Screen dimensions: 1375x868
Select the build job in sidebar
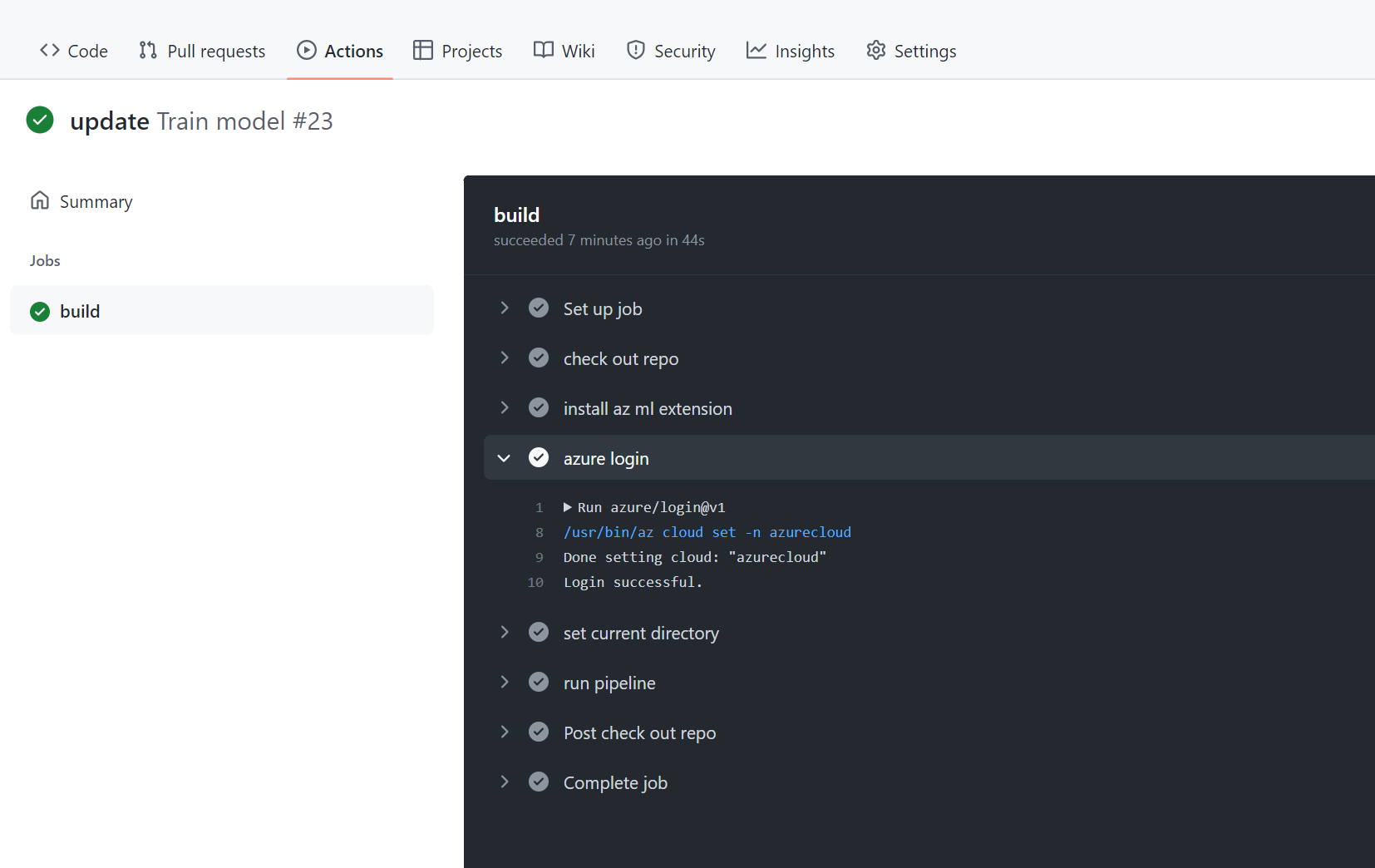click(80, 311)
